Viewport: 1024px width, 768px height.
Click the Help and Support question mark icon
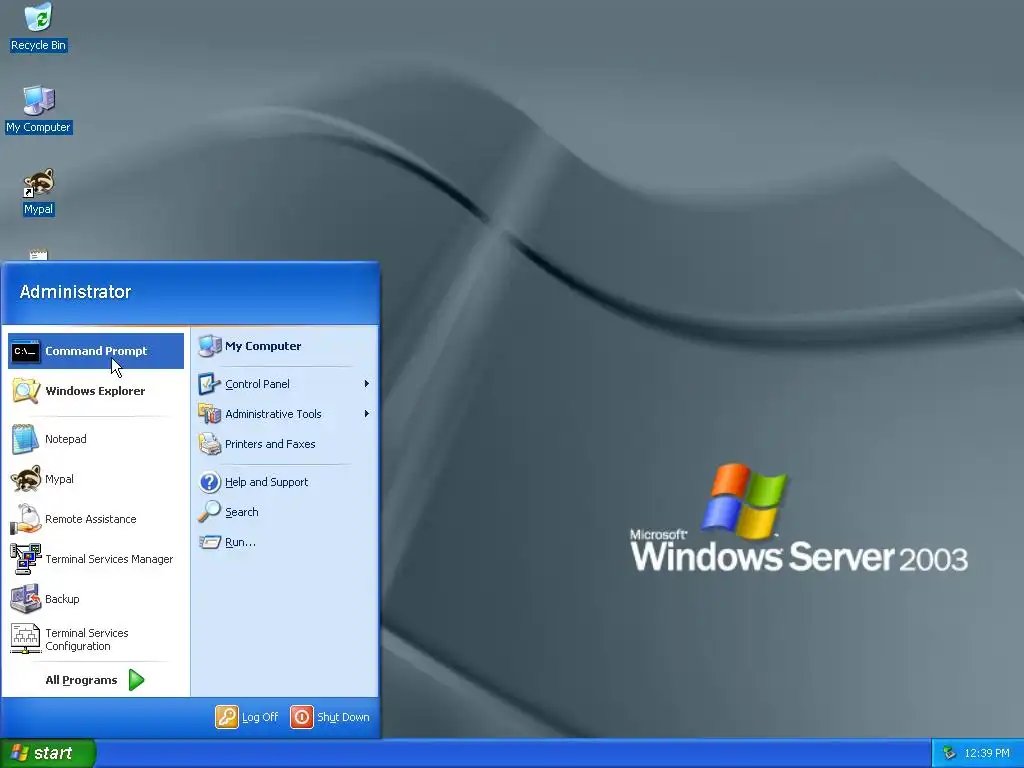(x=210, y=482)
